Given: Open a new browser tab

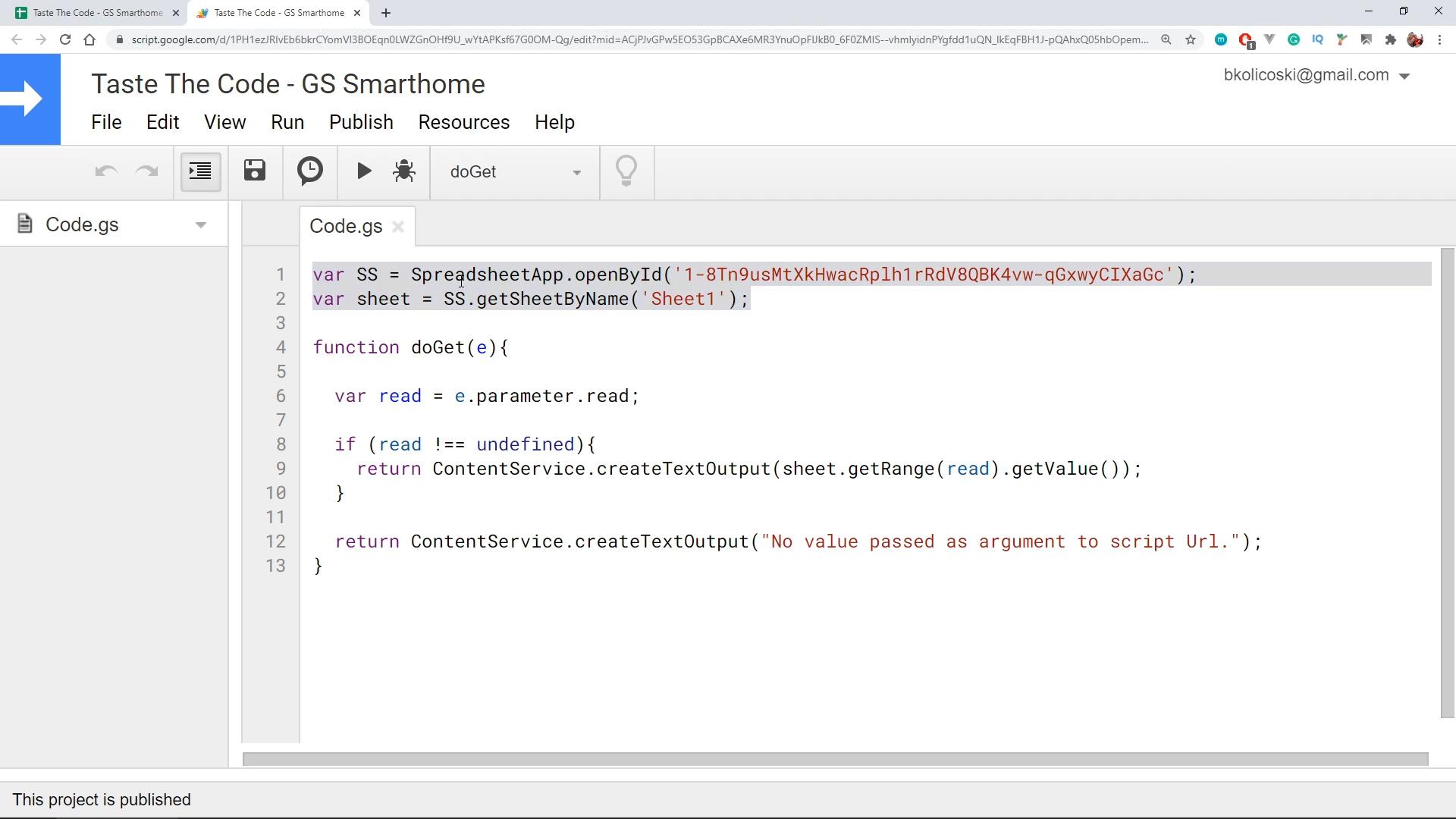Looking at the screenshot, I should click(x=386, y=13).
